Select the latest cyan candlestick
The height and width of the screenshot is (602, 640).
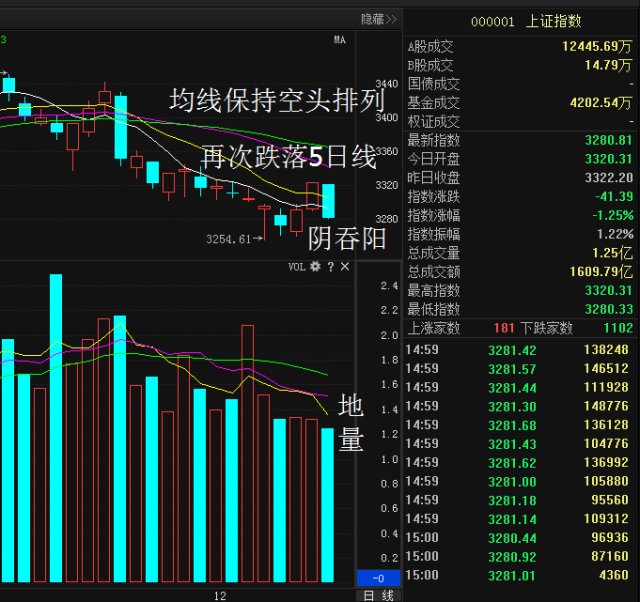pyautogui.click(x=329, y=201)
